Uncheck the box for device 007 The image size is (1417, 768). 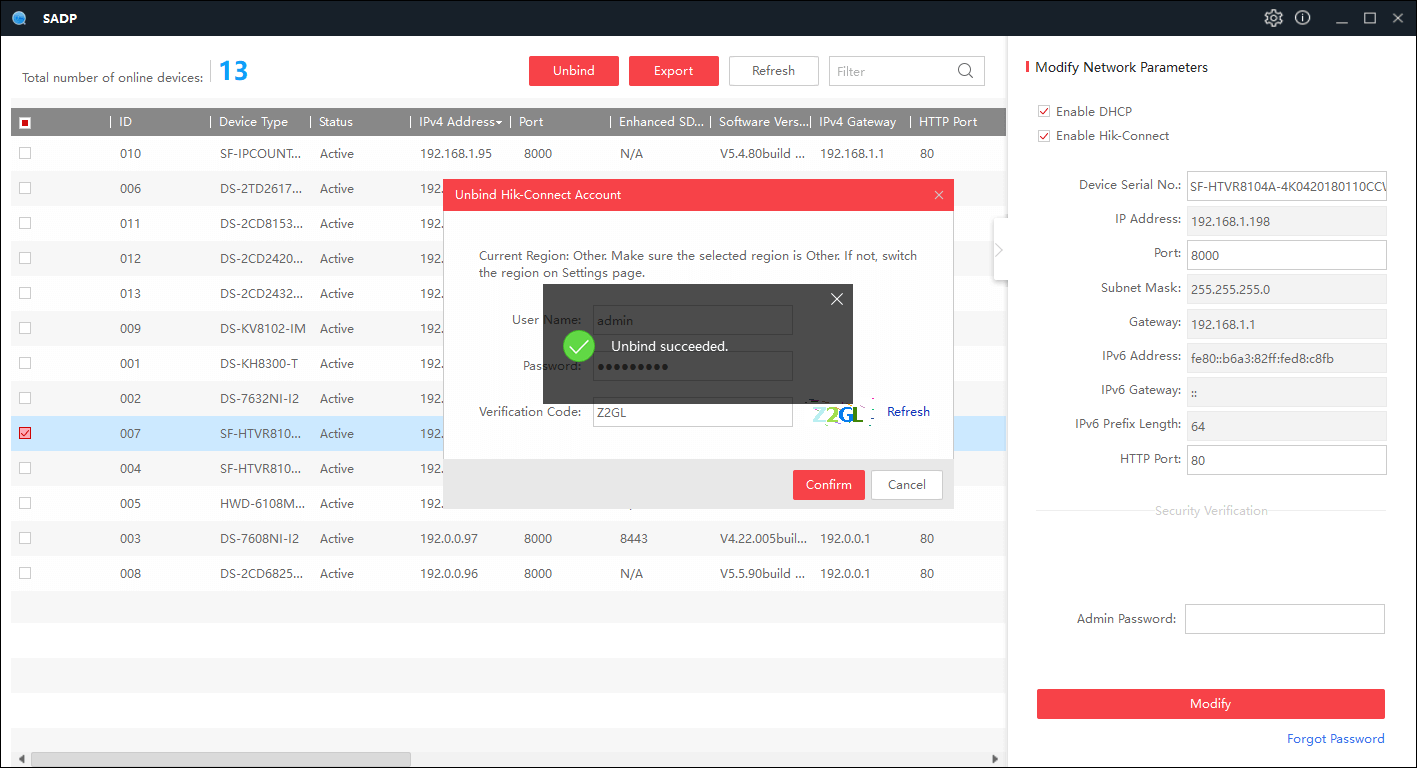(x=25, y=433)
